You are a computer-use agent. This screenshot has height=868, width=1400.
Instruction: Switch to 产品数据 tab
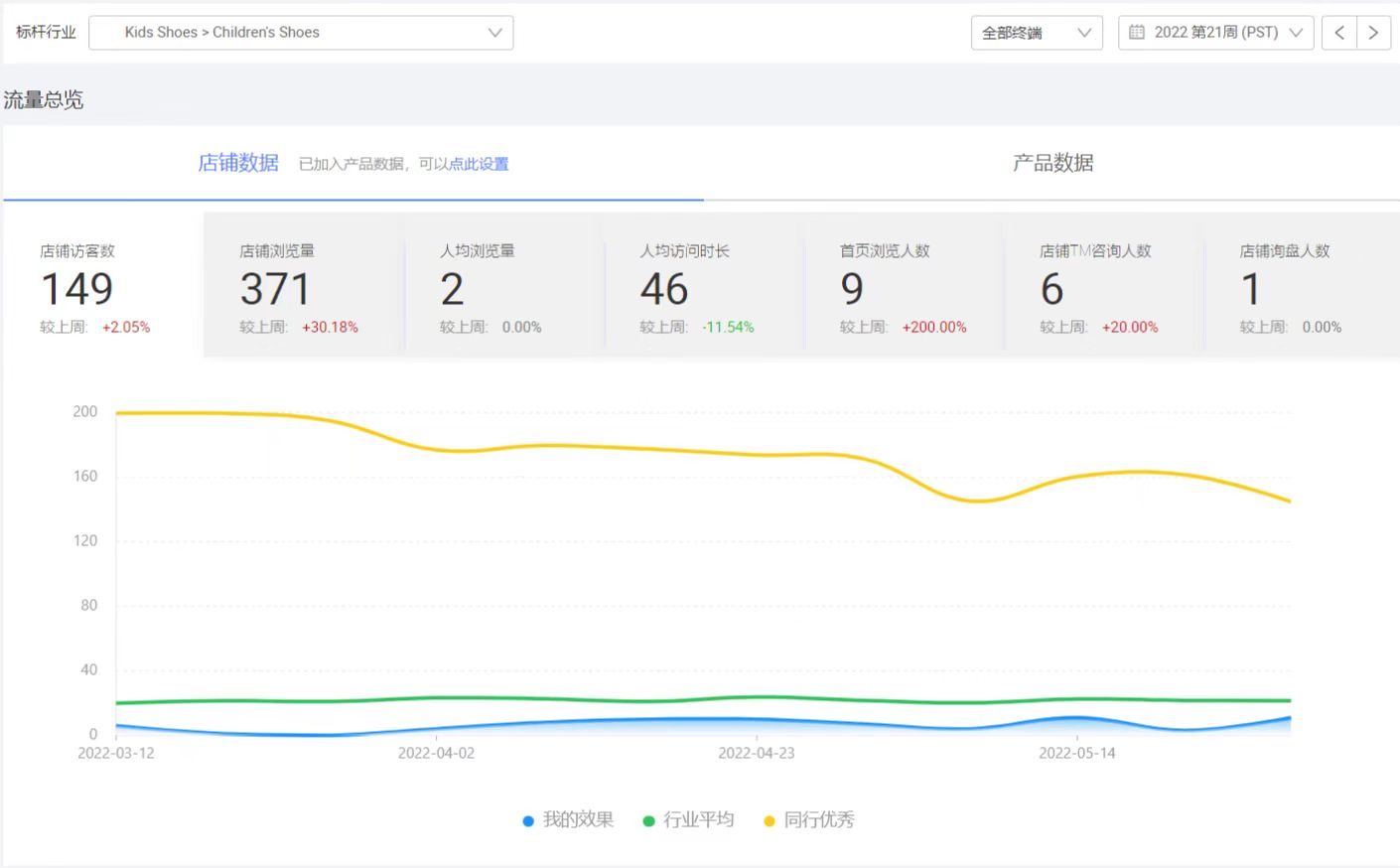(1052, 163)
